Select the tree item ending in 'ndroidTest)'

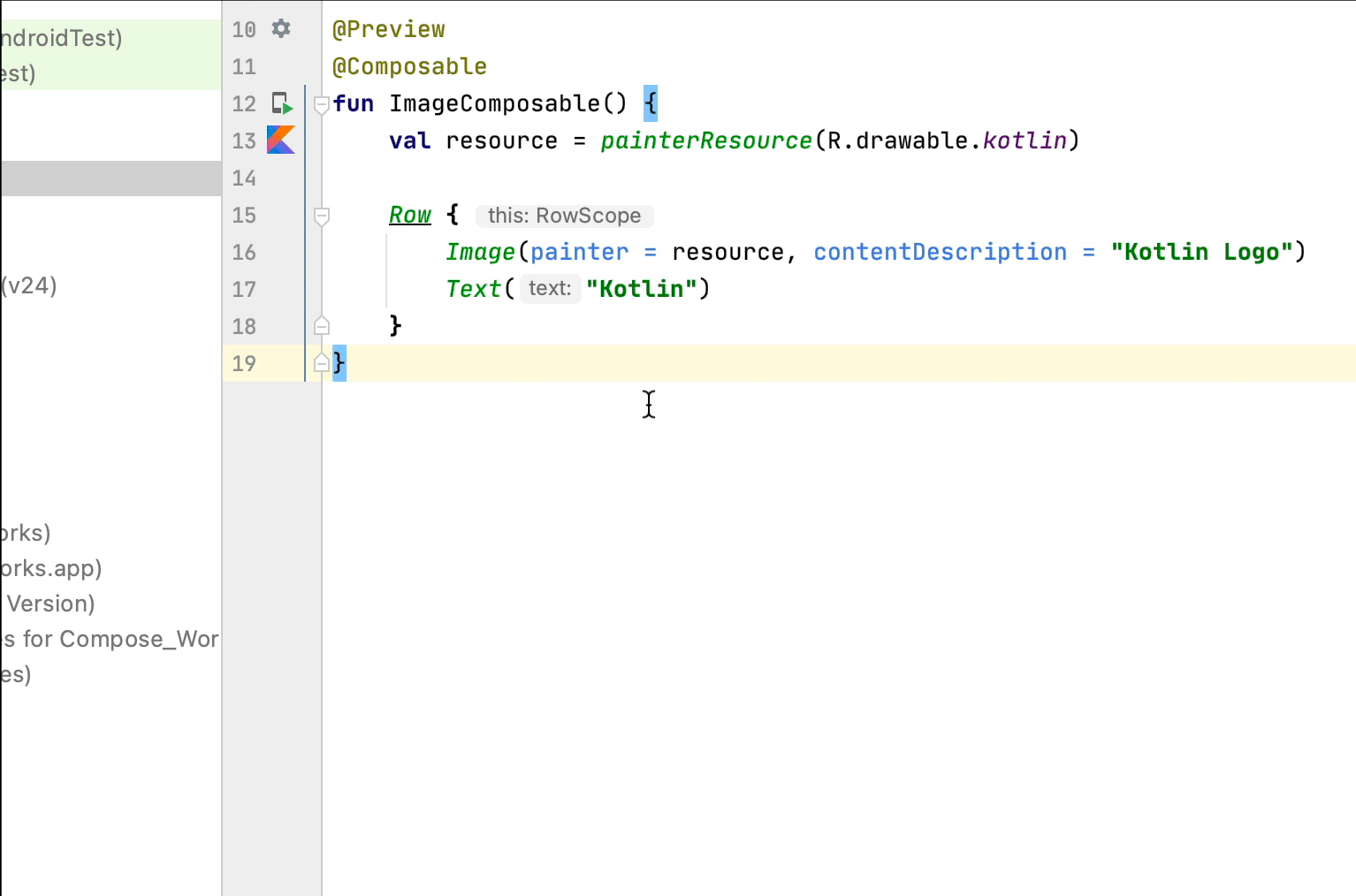pos(60,38)
